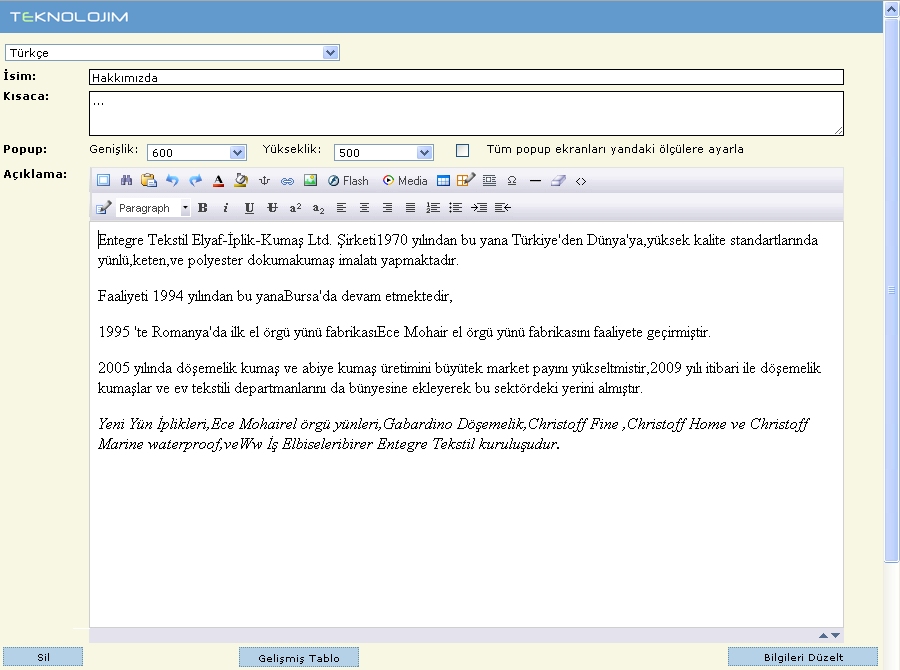
Task: Place cursor in 'Faaliyeti 1994 yılından' paragraph
Action: tap(275, 296)
